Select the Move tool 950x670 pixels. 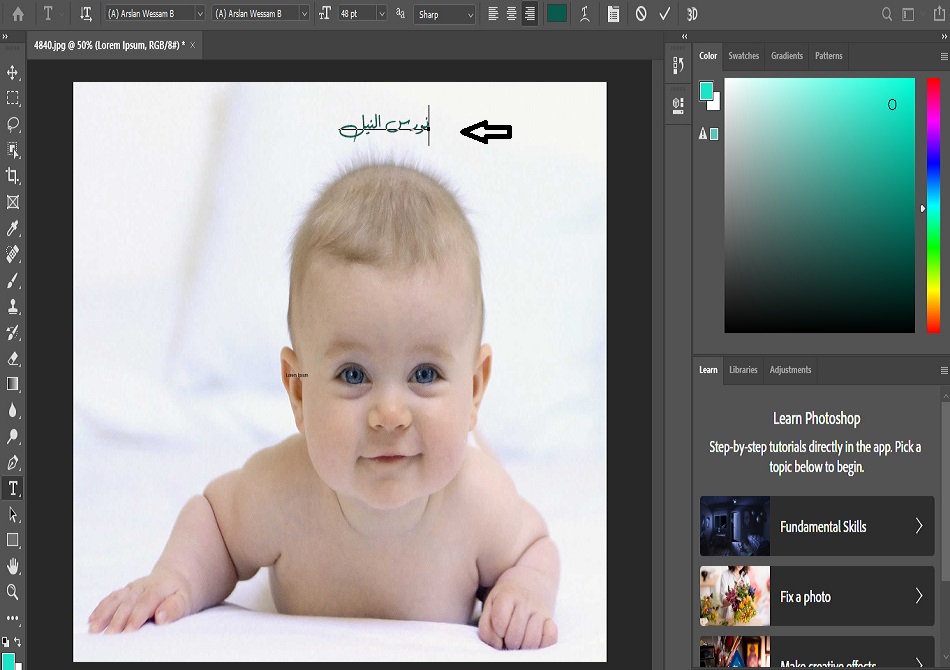pyautogui.click(x=13, y=73)
